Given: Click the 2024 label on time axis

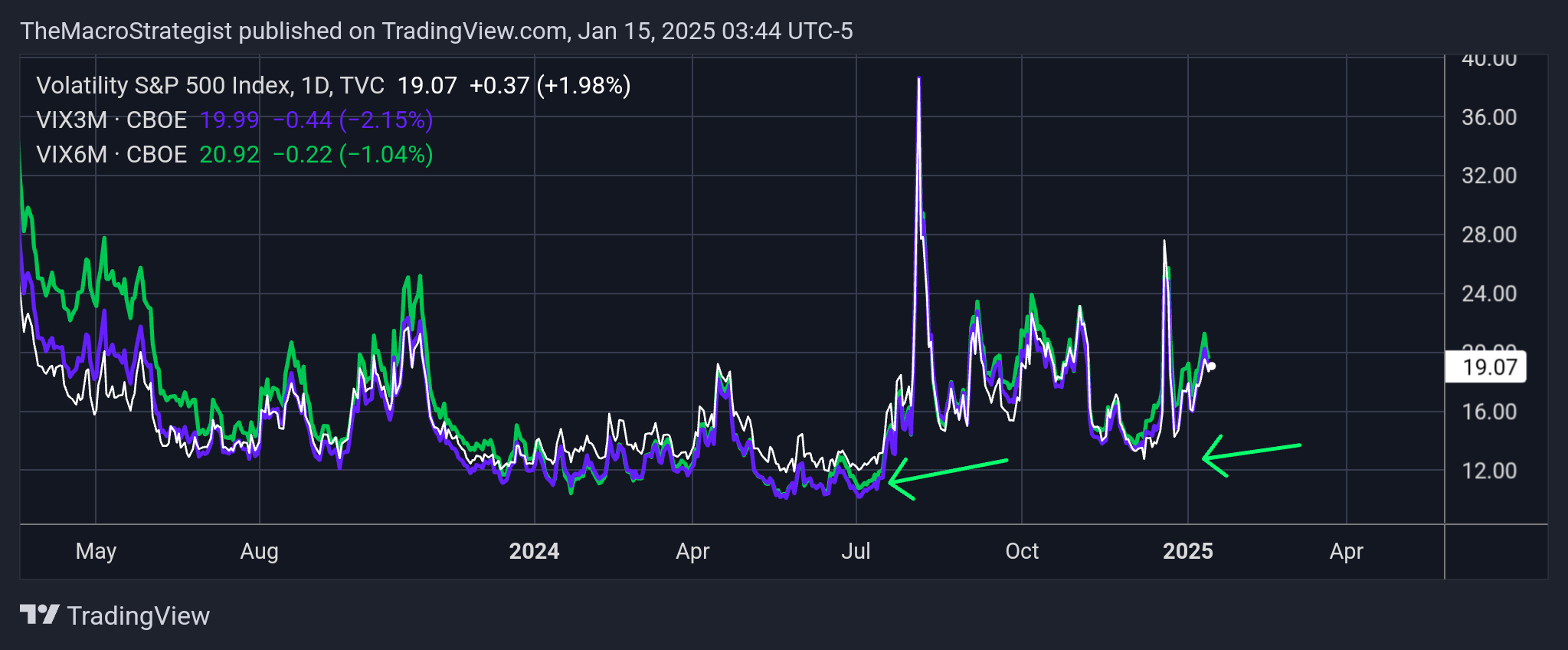Looking at the screenshot, I should point(534,551).
